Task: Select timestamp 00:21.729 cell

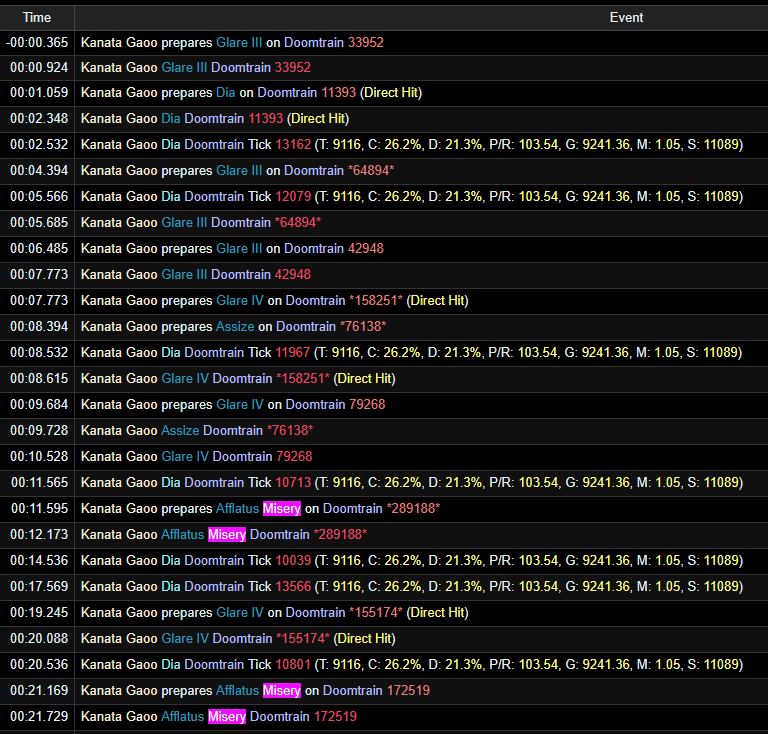Action: coord(37,716)
